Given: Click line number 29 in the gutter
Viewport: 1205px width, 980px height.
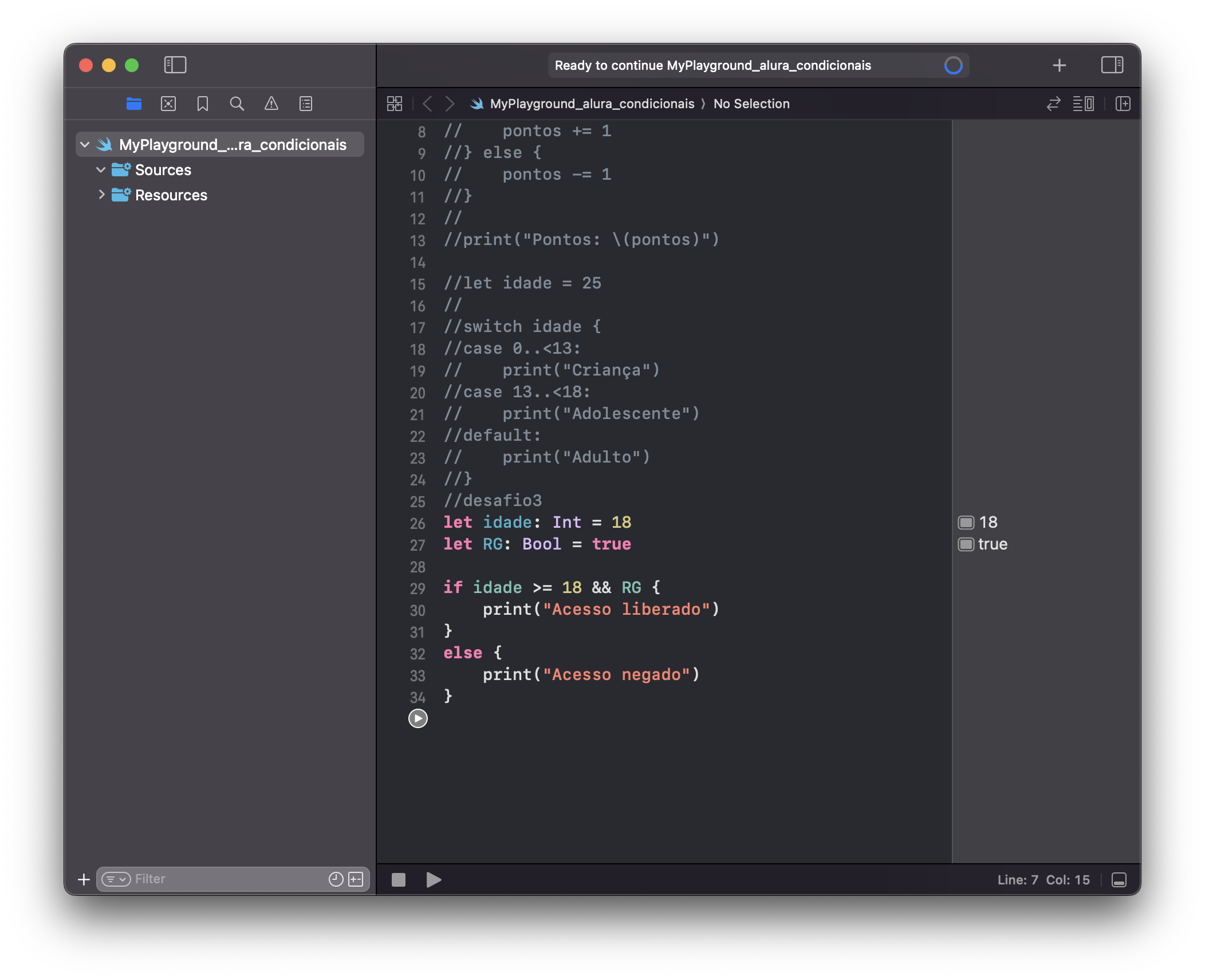Looking at the screenshot, I should 418,588.
